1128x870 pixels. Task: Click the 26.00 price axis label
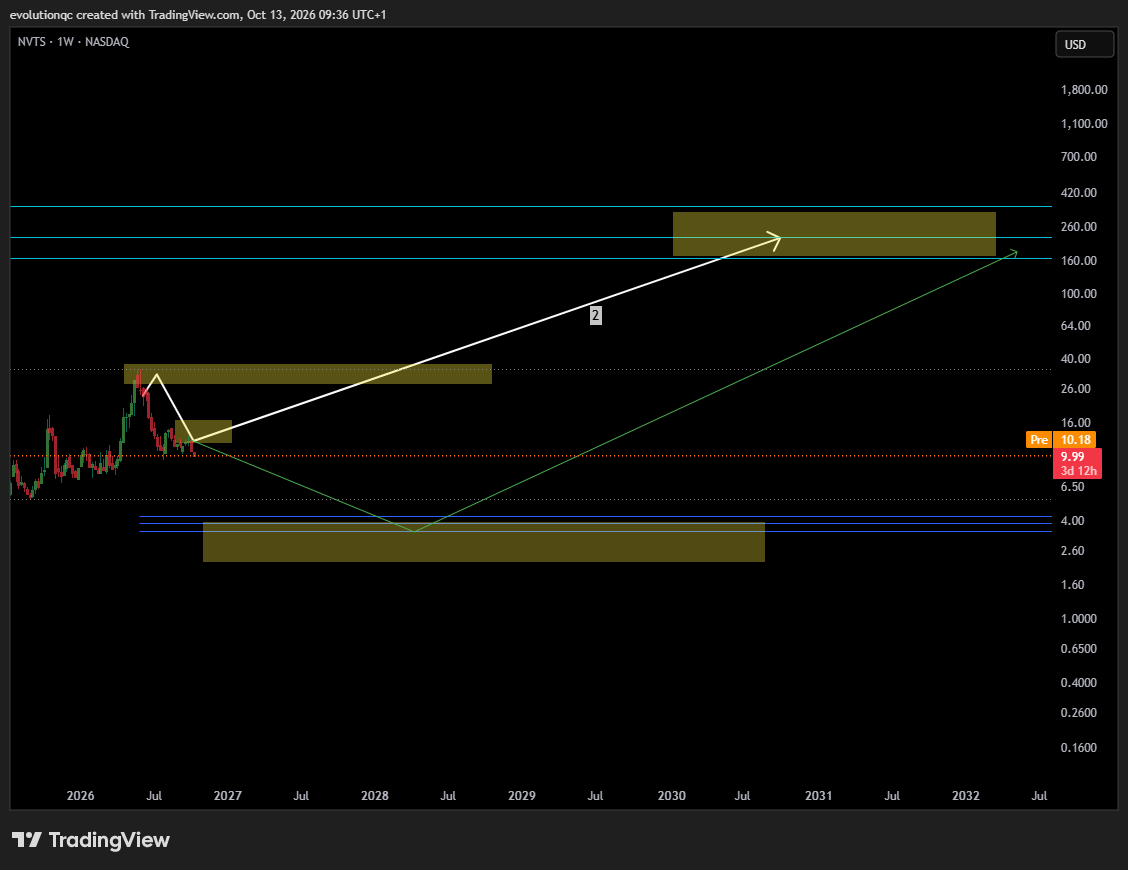pyautogui.click(x=1076, y=389)
